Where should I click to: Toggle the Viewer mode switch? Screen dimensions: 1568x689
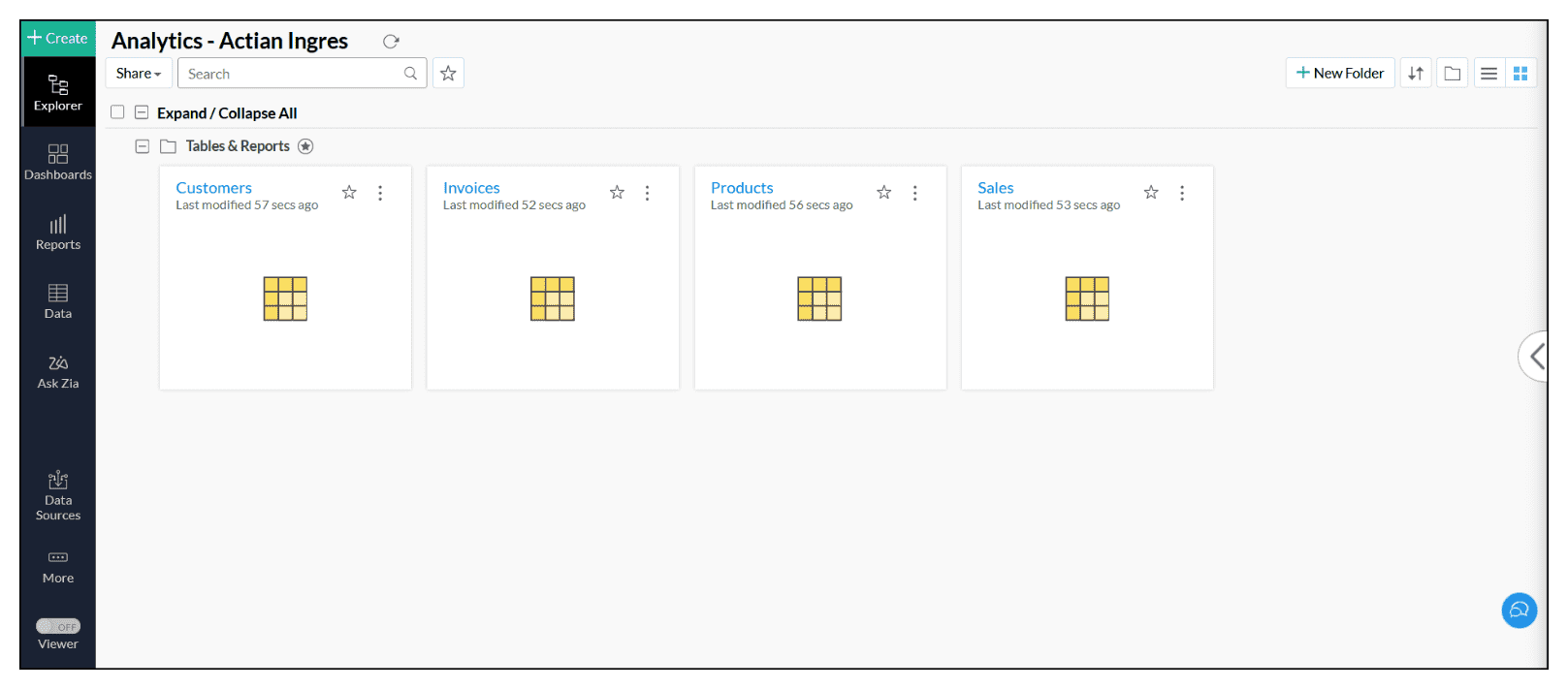[58, 626]
